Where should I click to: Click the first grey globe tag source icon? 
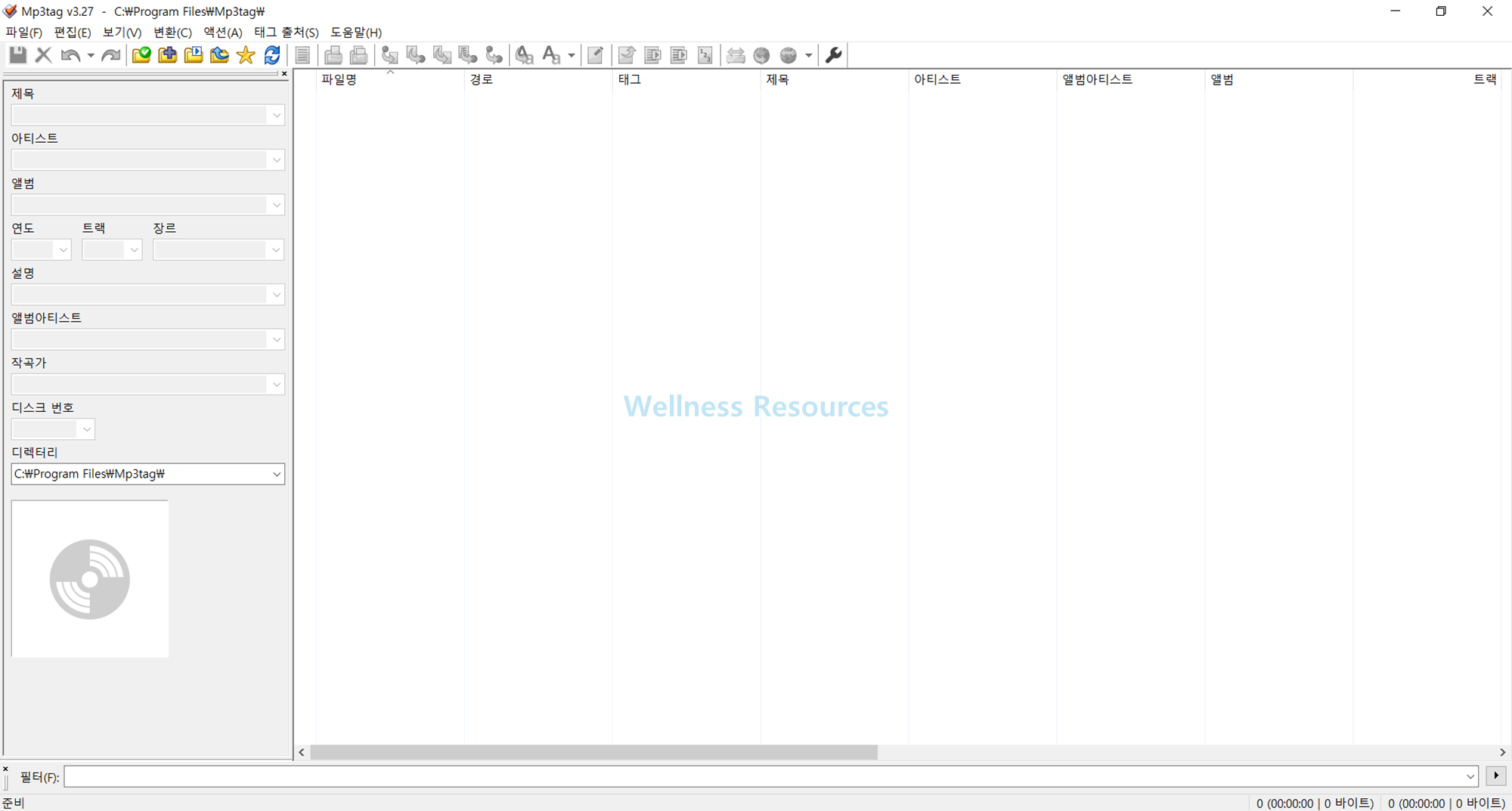tap(762, 55)
